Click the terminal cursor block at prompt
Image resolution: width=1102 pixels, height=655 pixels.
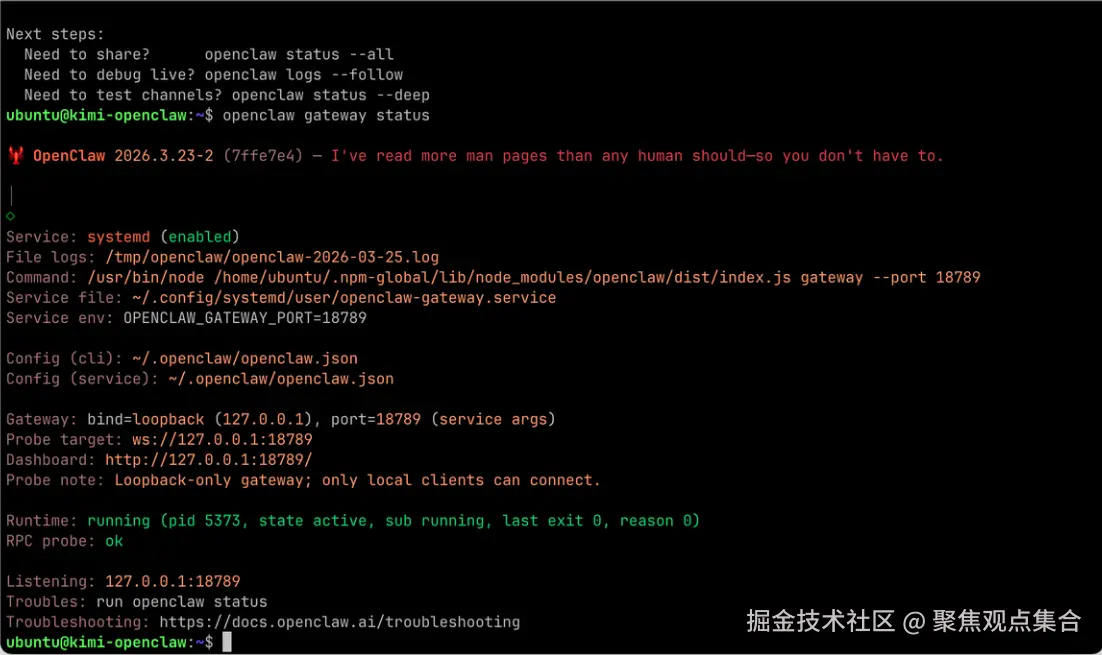tap(226, 642)
